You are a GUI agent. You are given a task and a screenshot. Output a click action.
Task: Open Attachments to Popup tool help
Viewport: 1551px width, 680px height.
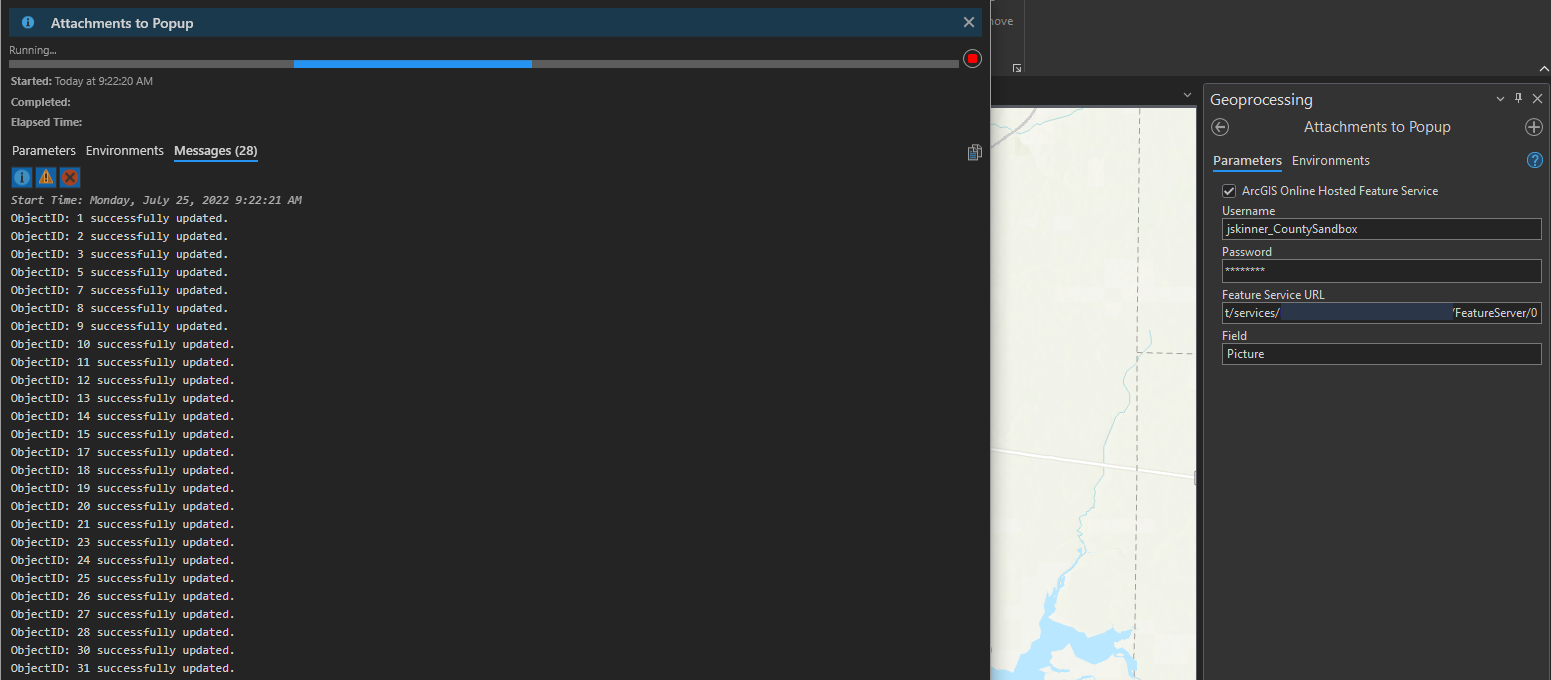(1534, 159)
